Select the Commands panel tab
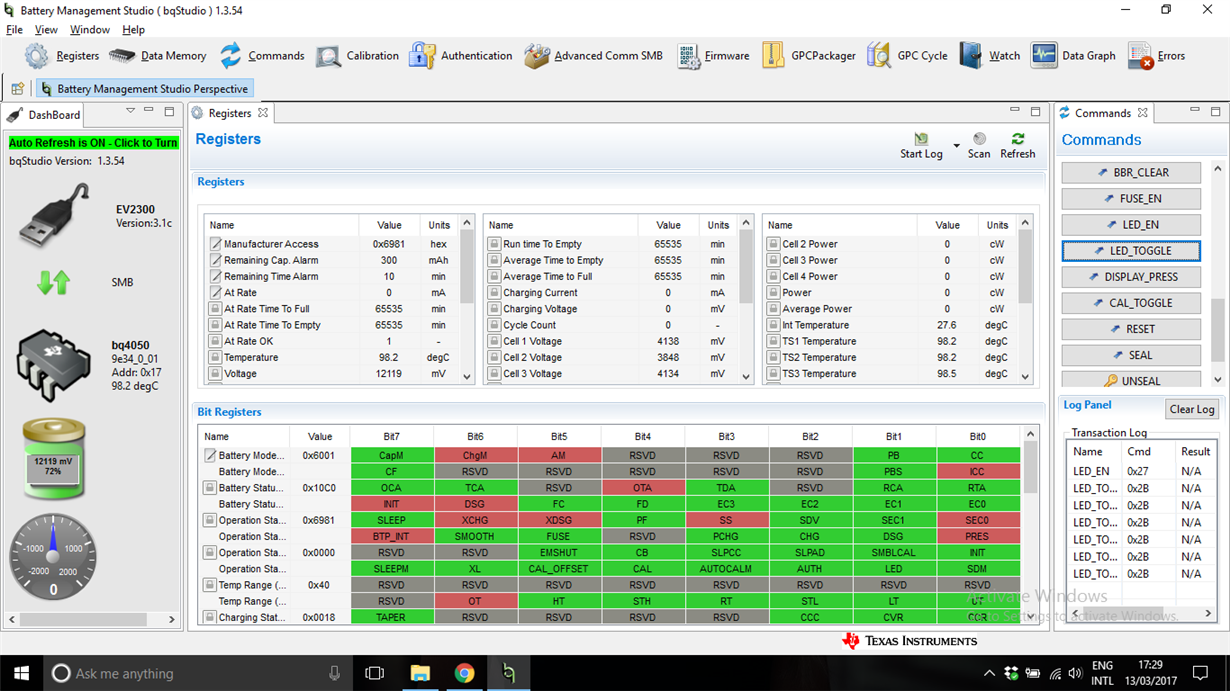 tap(1103, 113)
